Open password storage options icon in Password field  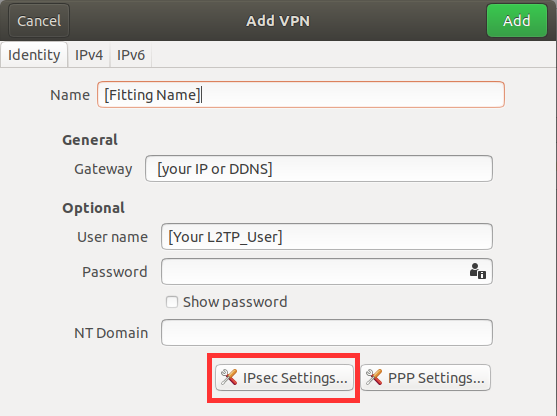pos(478,271)
